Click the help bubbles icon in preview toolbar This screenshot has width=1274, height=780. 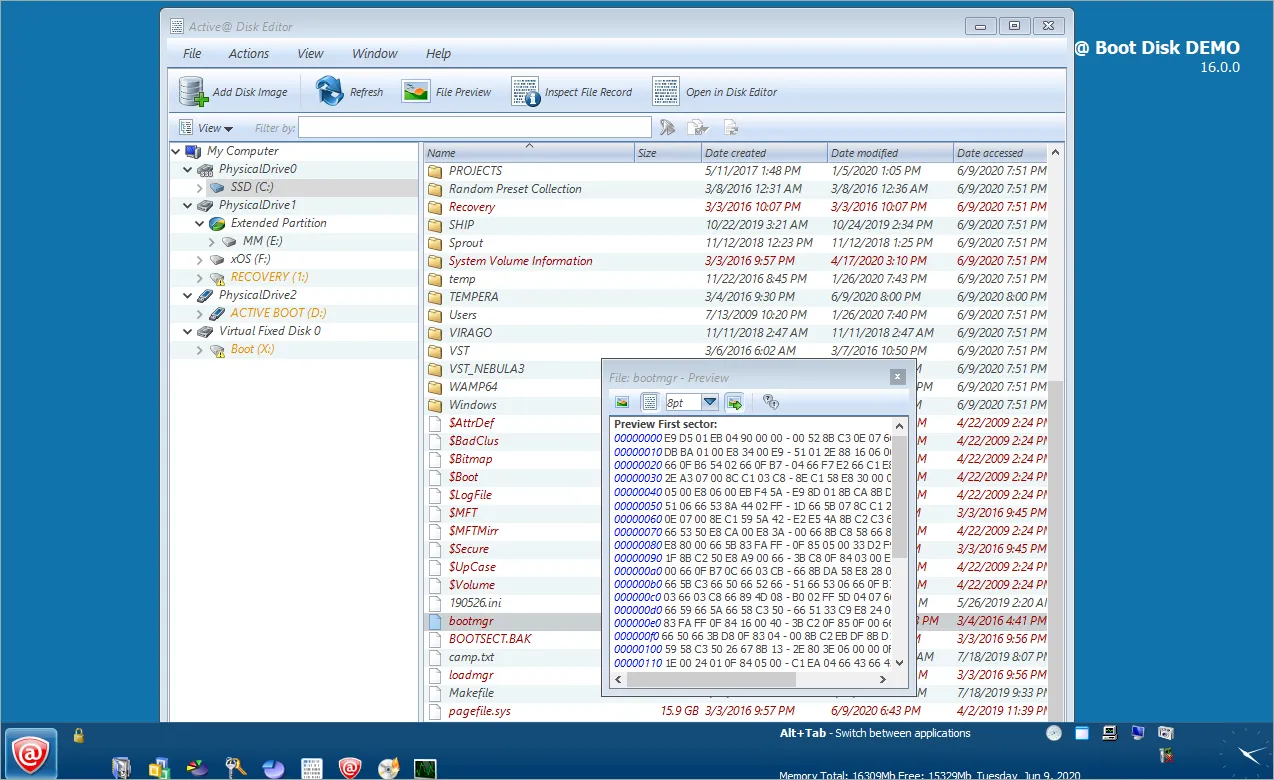point(770,402)
